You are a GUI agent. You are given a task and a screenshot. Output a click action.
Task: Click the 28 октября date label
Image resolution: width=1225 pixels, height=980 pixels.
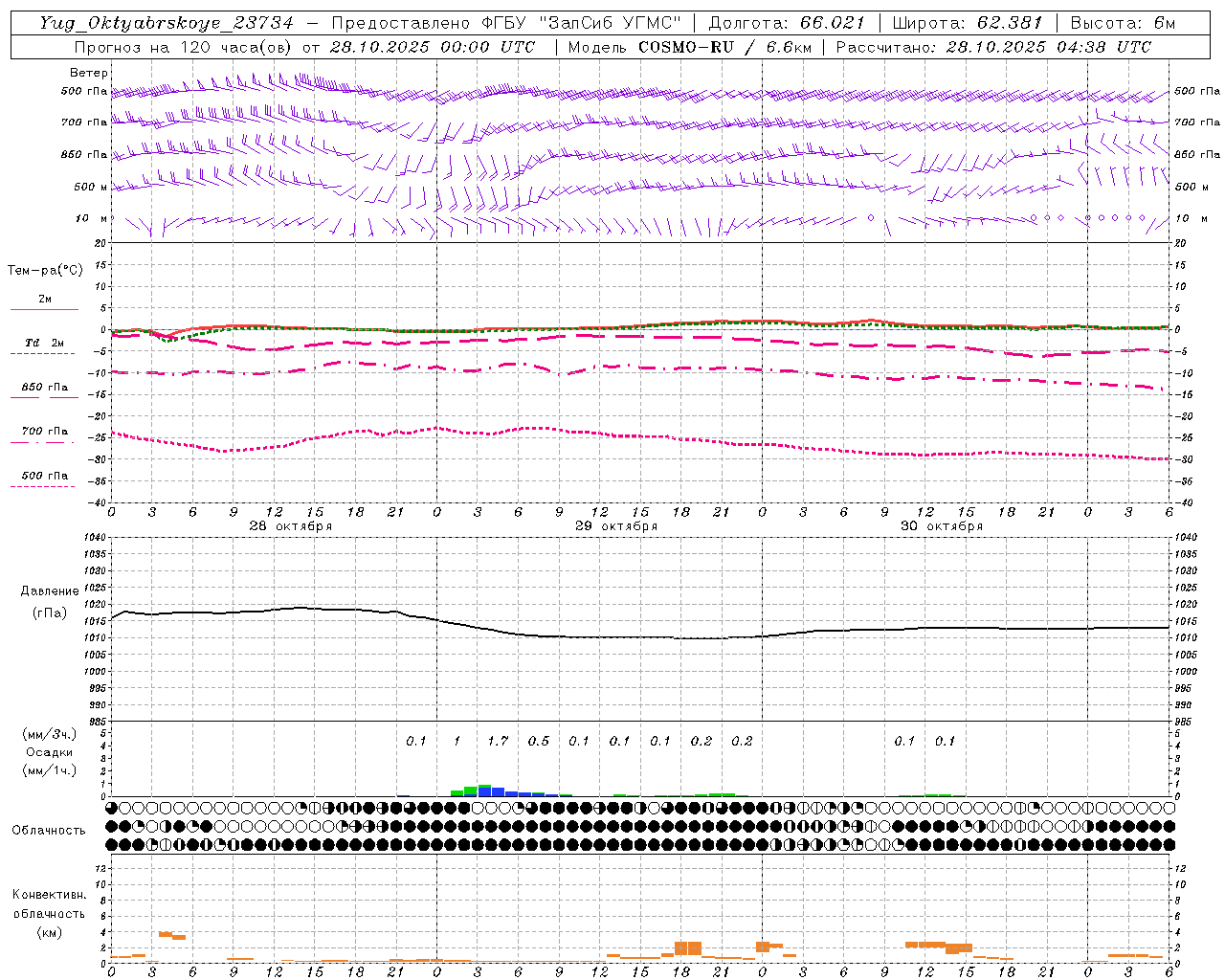click(x=291, y=526)
